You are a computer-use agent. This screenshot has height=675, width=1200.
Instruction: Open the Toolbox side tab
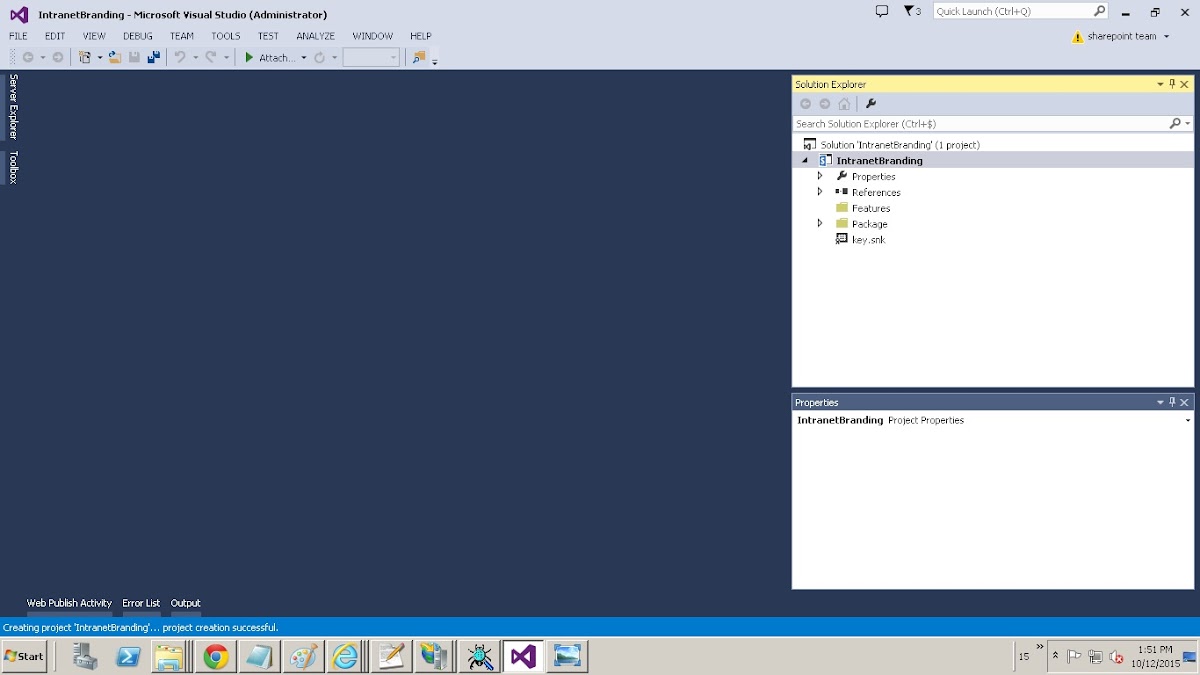(13, 167)
